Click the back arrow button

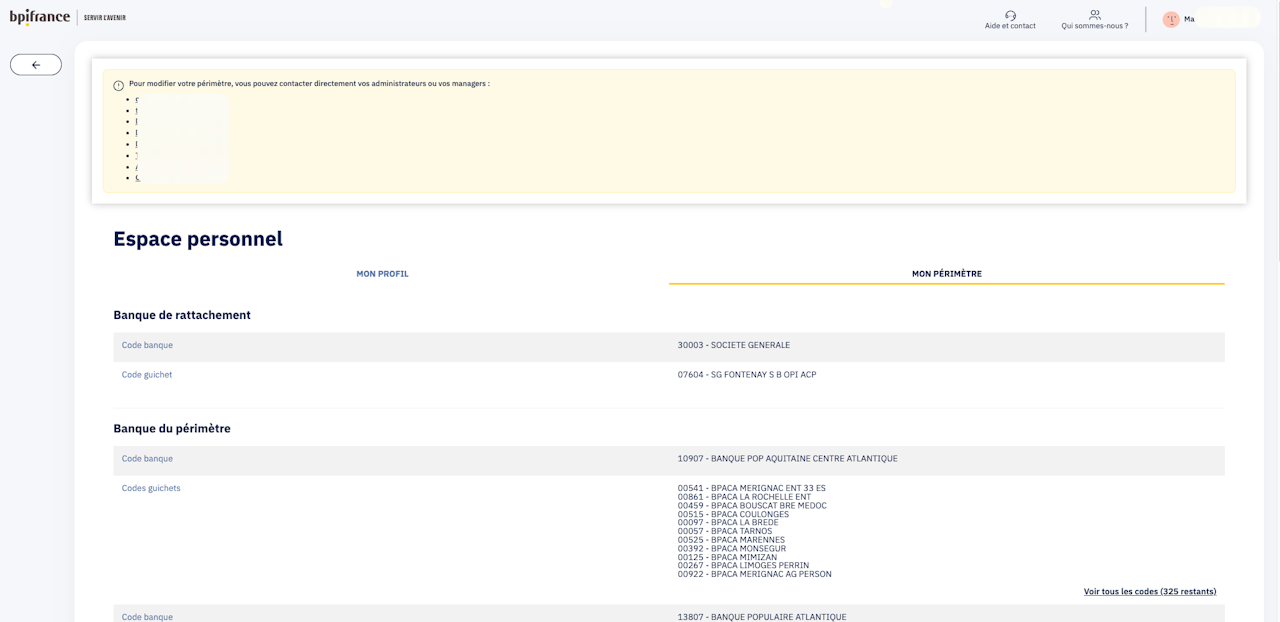tap(36, 65)
